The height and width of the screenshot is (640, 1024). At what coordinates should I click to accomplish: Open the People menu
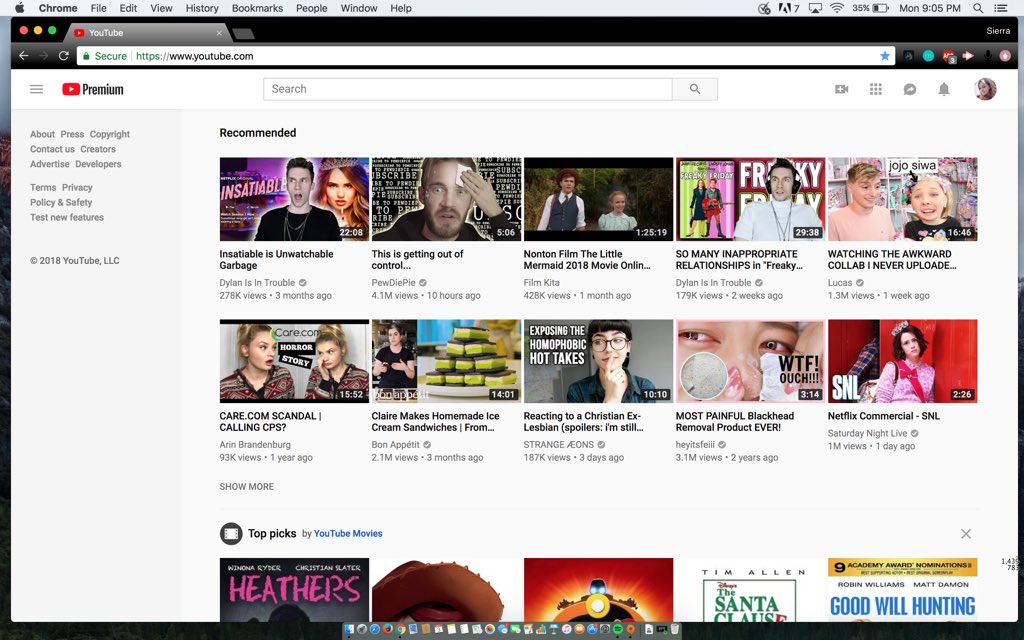click(x=312, y=8)
